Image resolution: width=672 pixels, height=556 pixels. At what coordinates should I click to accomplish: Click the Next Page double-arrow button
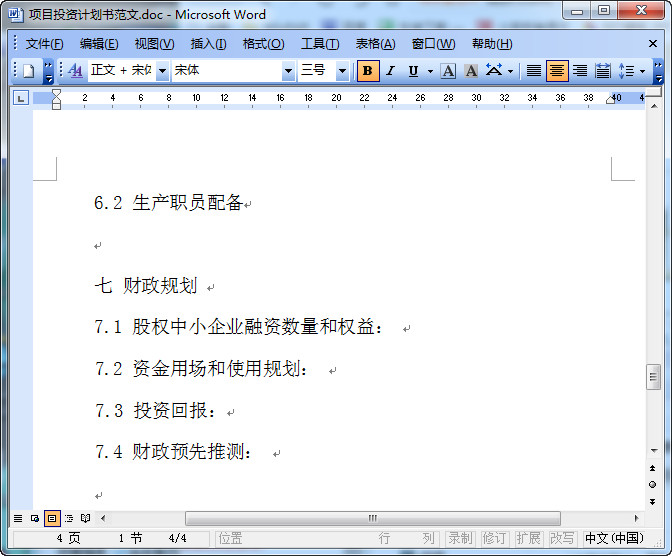[653, 502]
